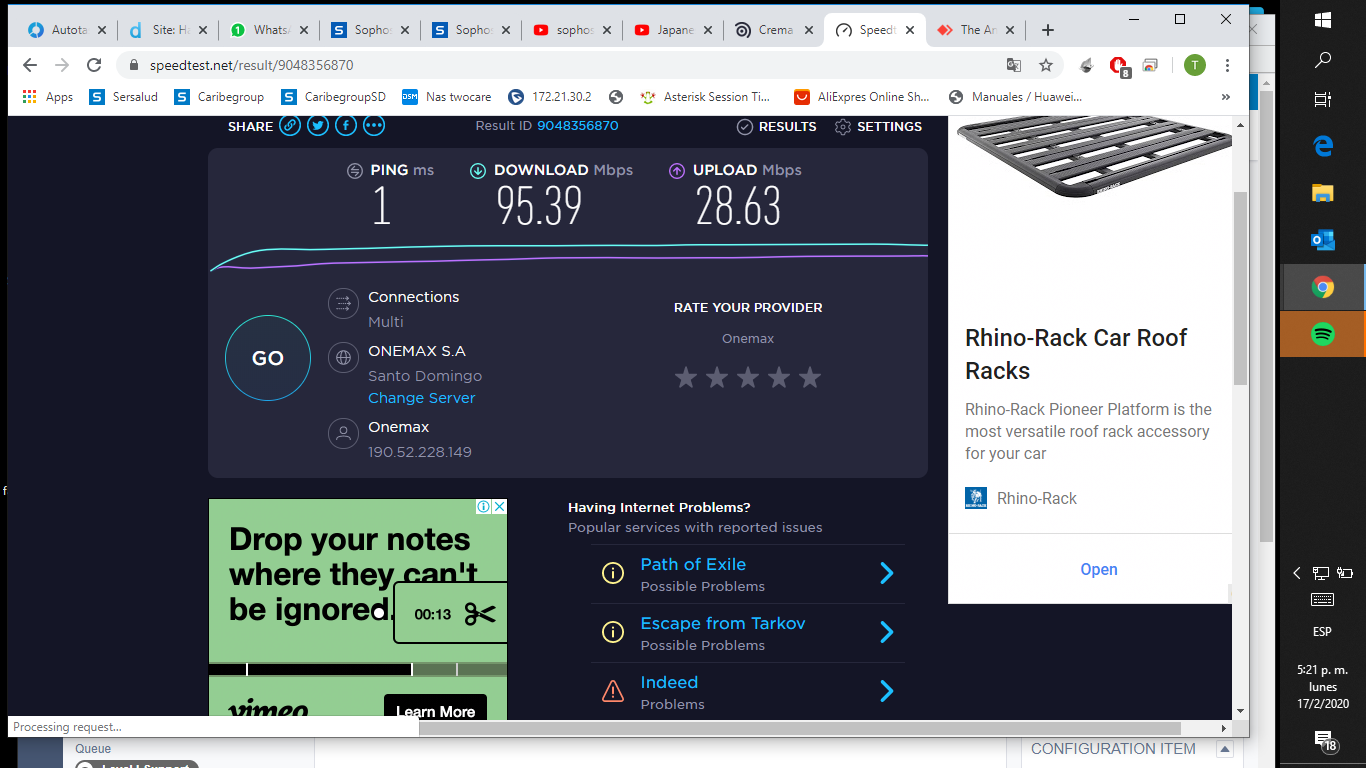Open a new Chrome tab
The height and width of the screenshot is (768, 1366).
click(1047, 30)
